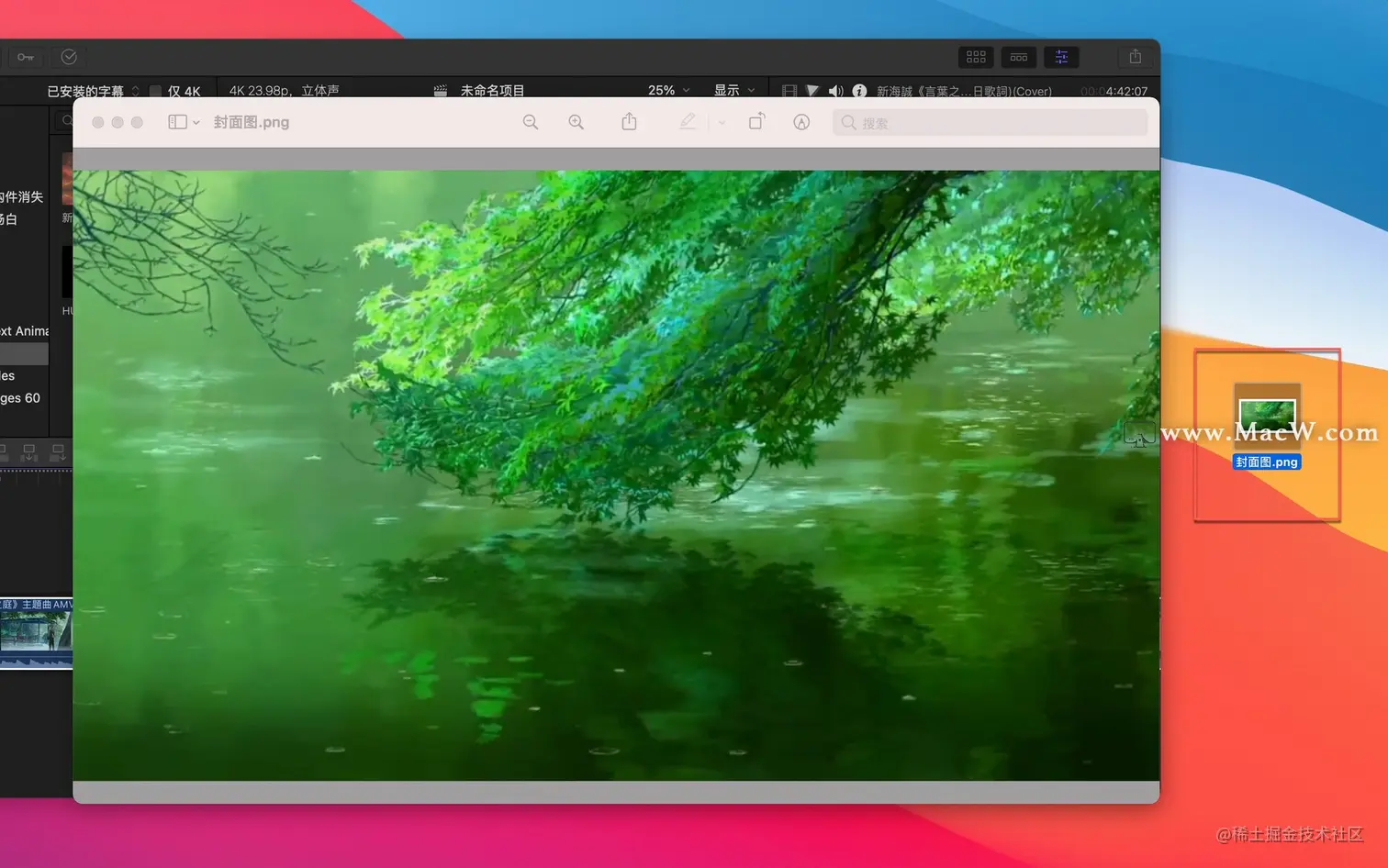Select the info inspector icon
The width and height of the screenshot is (1388, 868).
click(x=859, y=91)
